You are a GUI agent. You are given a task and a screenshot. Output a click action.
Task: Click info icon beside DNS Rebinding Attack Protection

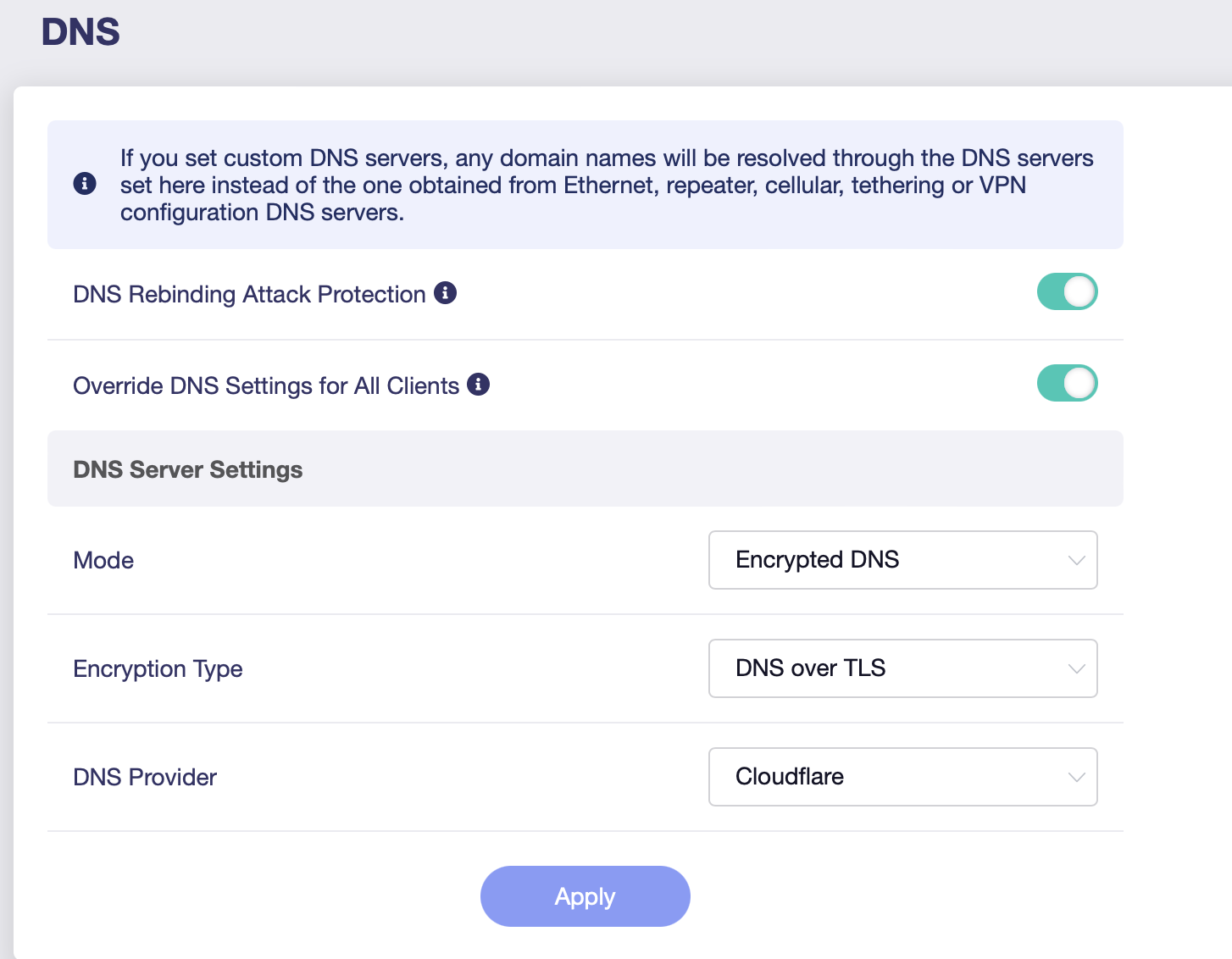pos(445,293)
